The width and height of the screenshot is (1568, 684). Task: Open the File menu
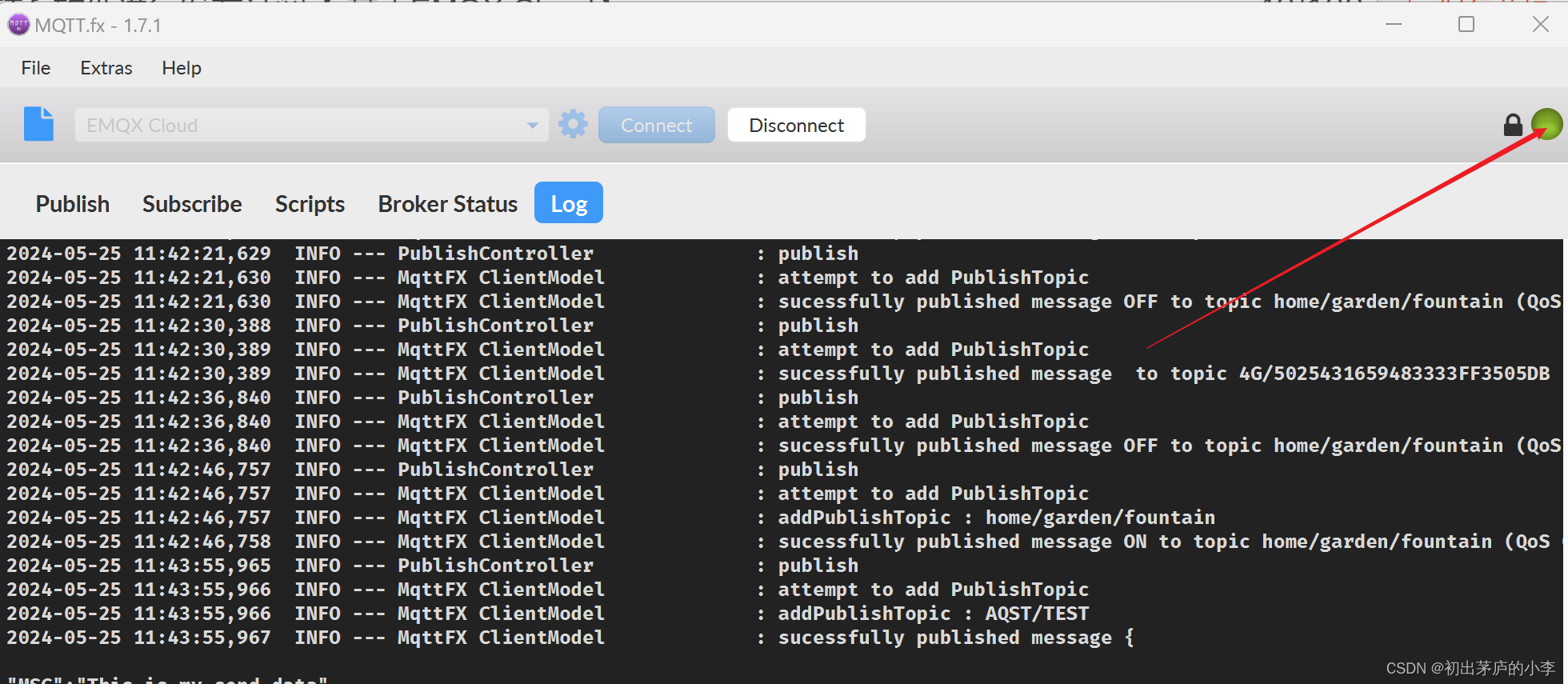coord(36,68)
